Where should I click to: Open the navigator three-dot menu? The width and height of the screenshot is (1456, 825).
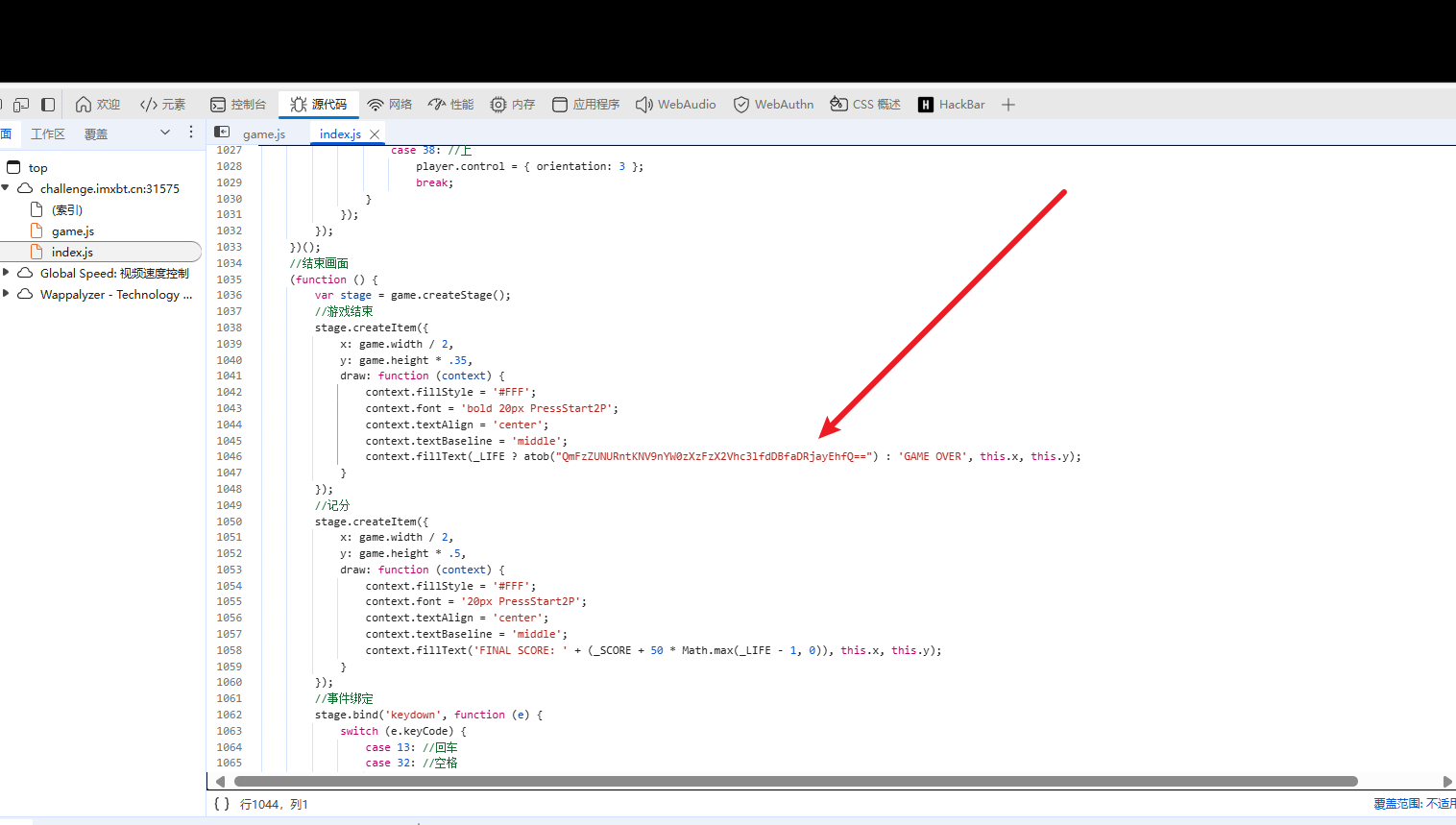tap(191, 133)
